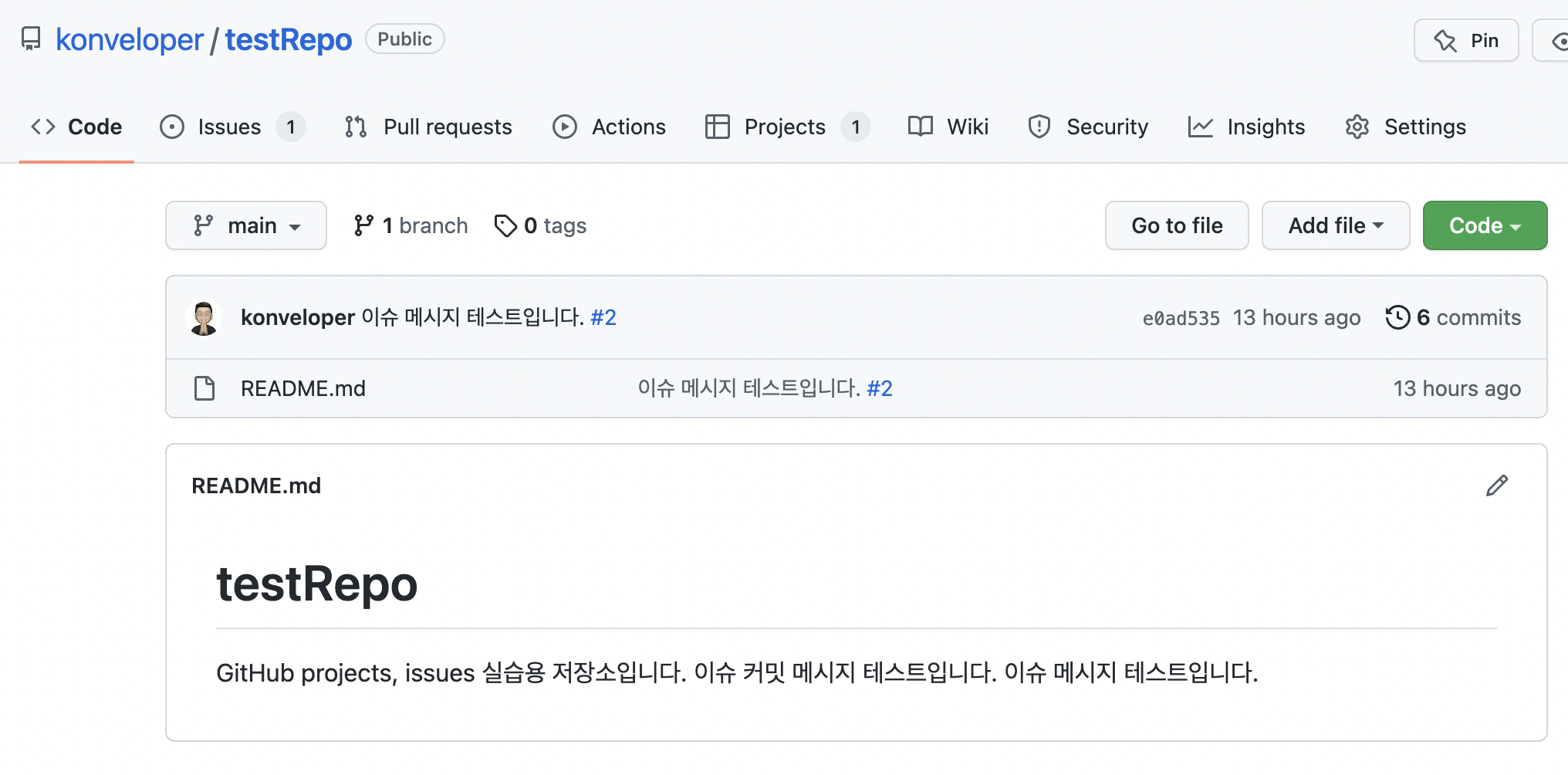Viewport: 1568px width, 775px height.
Task: Click the Go to file button
Action: 1176,225
